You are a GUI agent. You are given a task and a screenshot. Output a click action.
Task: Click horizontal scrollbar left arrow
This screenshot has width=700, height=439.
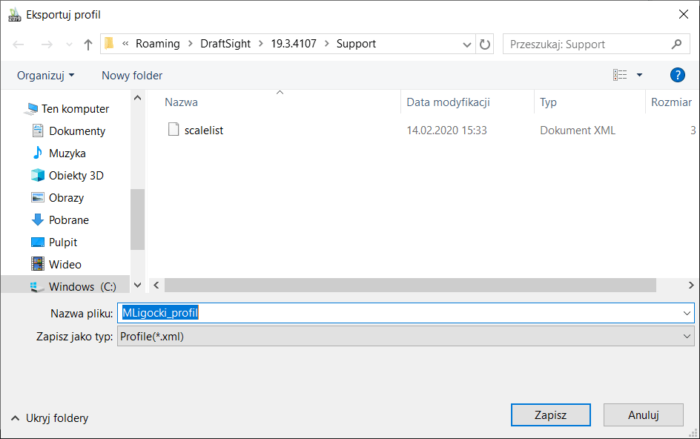(156, 285)
